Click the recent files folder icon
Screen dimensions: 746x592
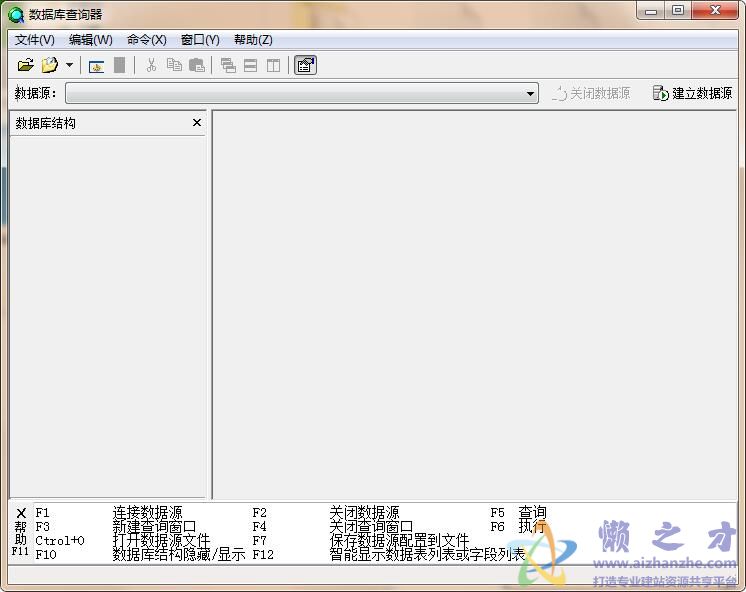49,65
